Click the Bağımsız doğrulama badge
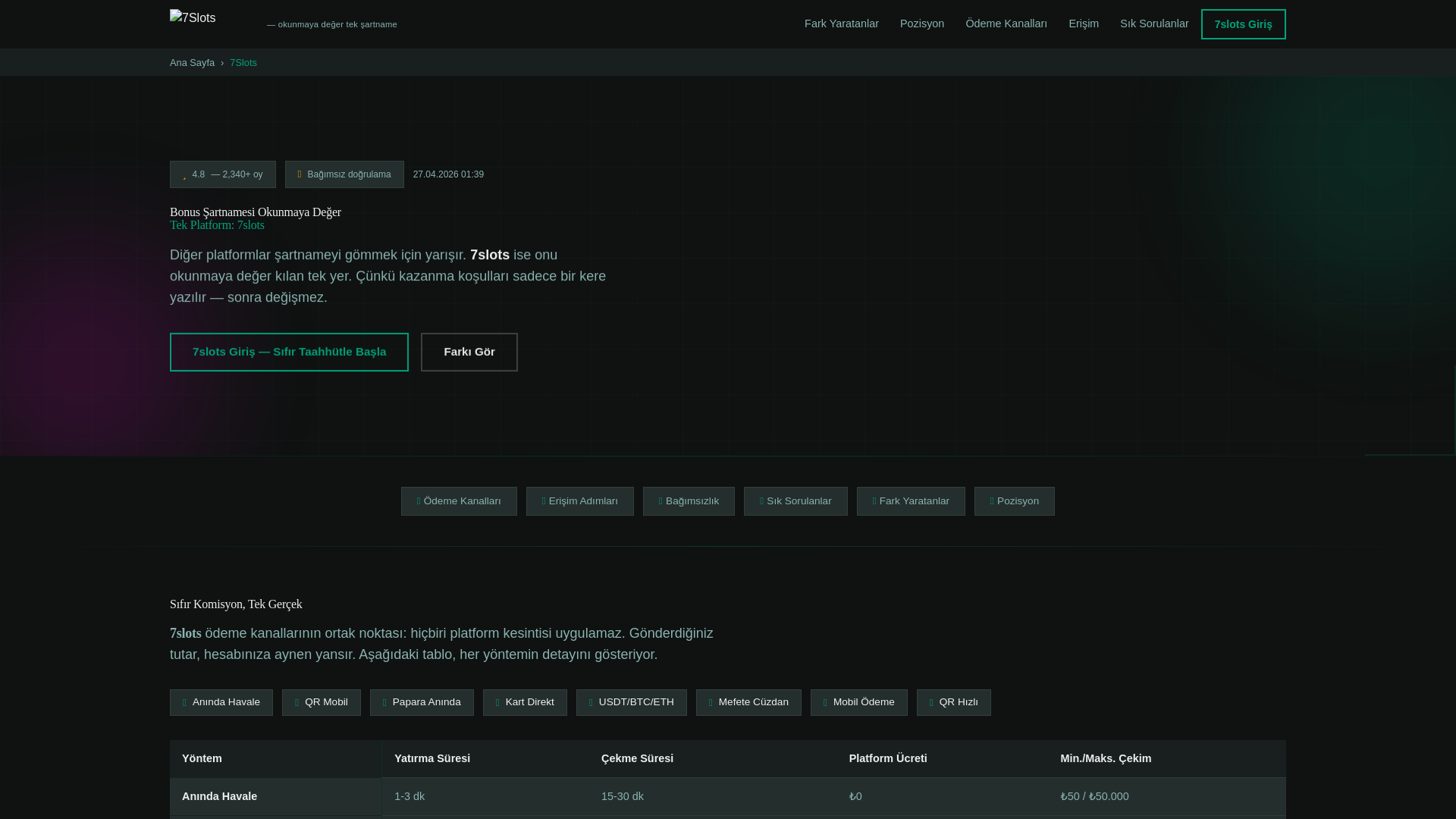Image resolution: width=1456 pixels, height=819 pixels. pos(344,174)
